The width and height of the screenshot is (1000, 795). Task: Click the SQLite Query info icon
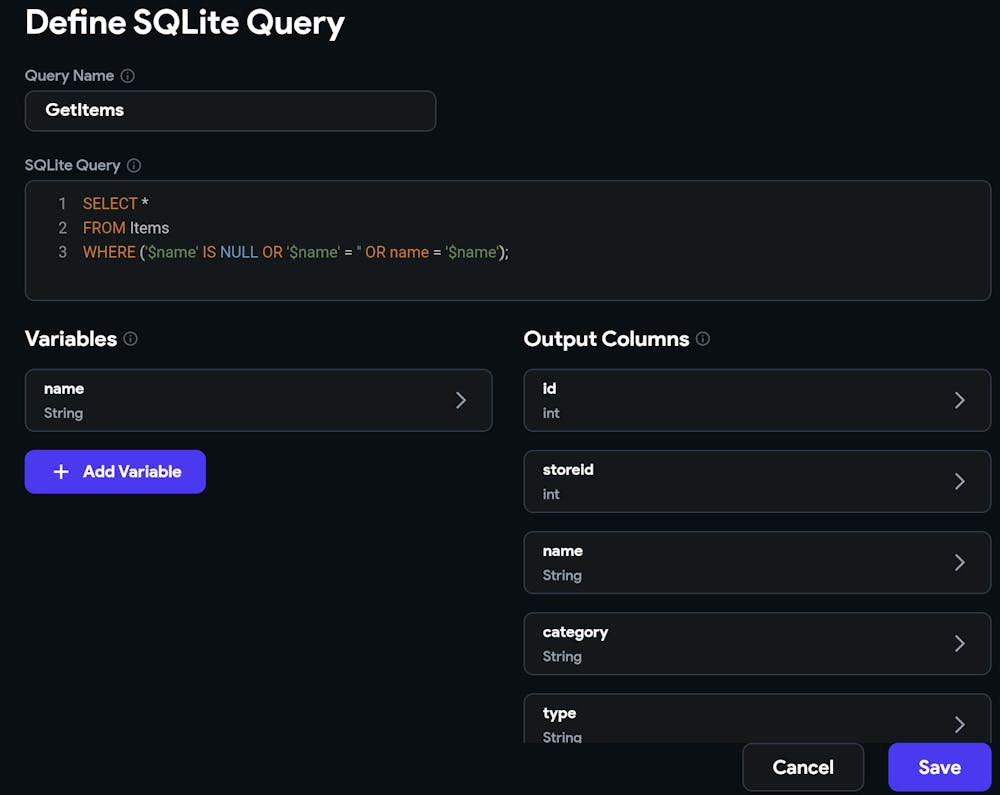(134, 165)
